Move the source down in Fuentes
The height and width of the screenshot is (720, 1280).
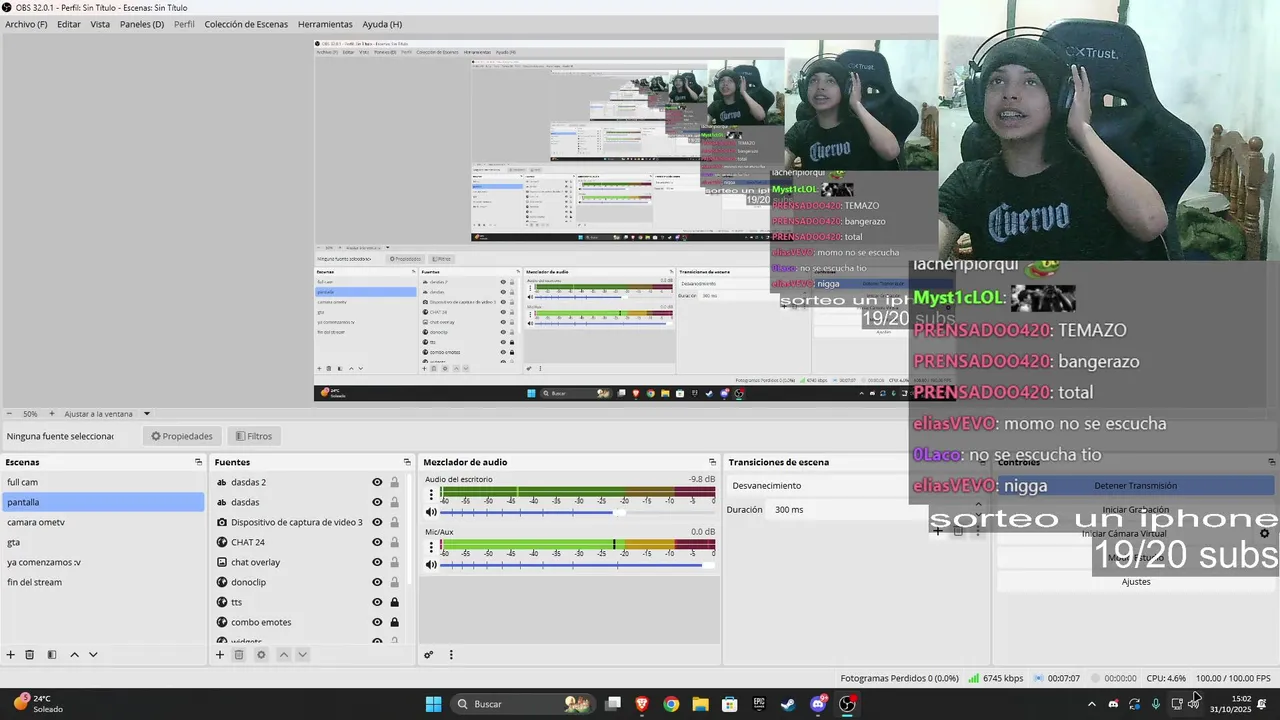pos(302,655)
